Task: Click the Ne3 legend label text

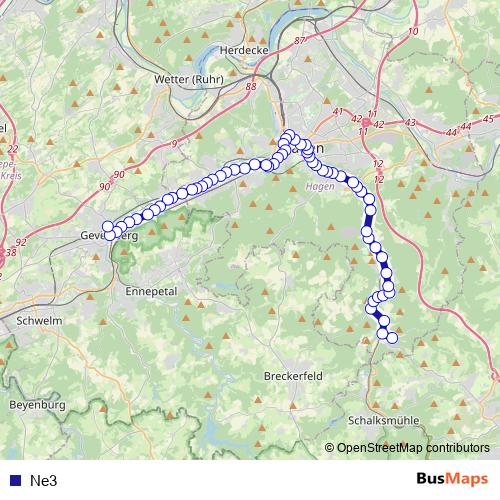Action: coord(44,481)
